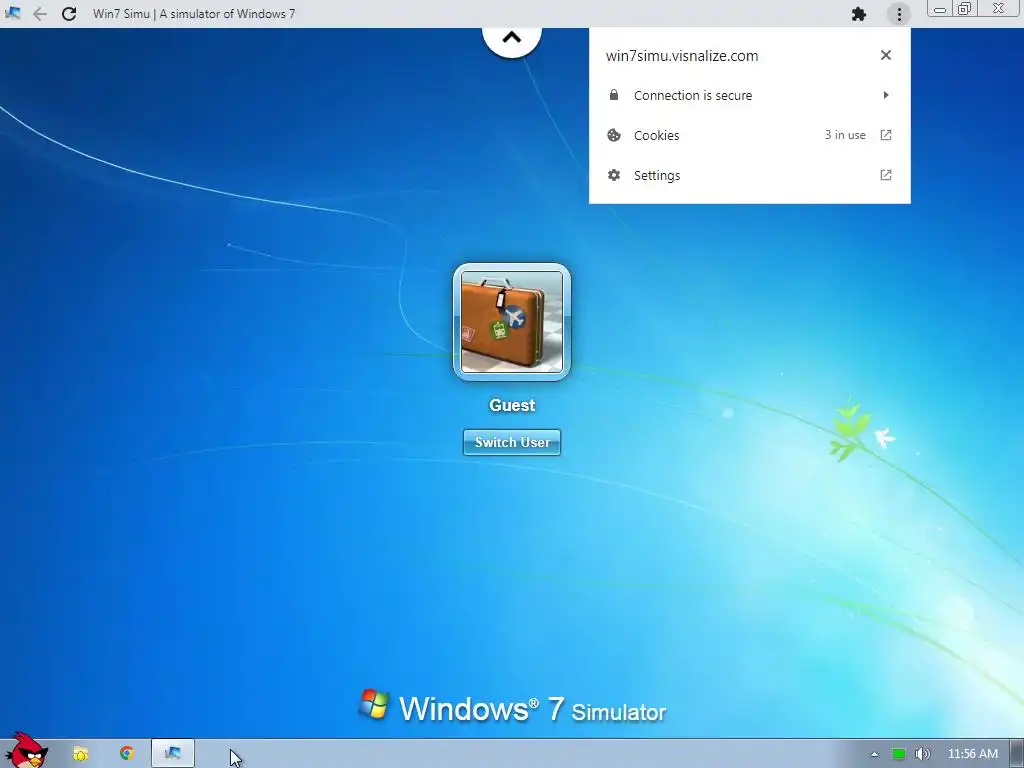Image resolution: width=1024 pixels, height=768 pixels.
Task: Close the site info popup
Action: point(886,55)
